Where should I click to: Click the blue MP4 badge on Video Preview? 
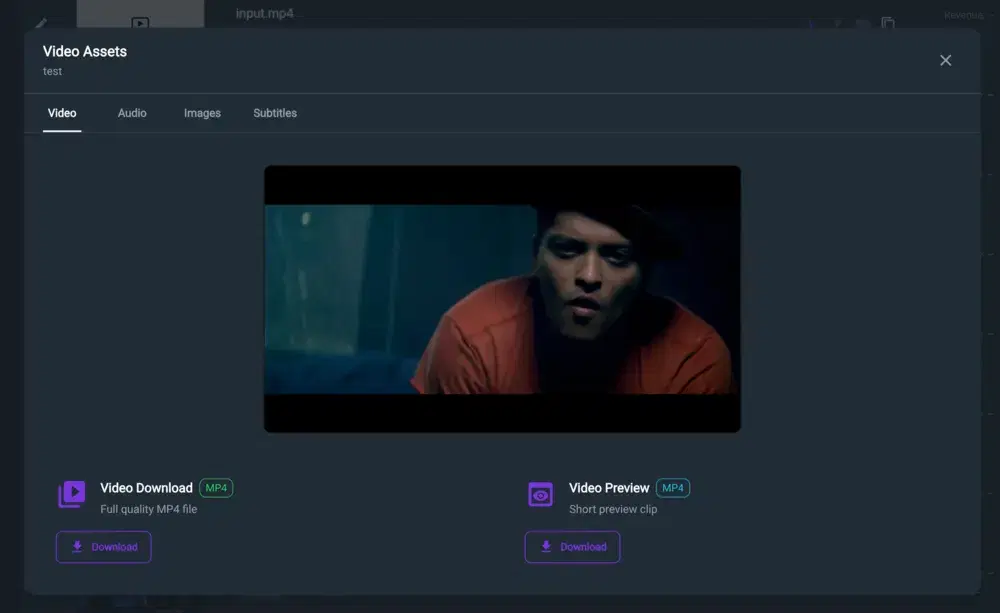tap(673, 488)
